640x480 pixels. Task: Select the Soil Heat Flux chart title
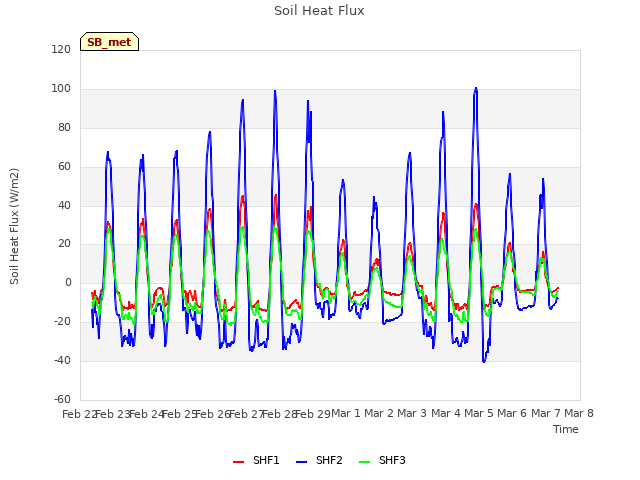point(319,11)
